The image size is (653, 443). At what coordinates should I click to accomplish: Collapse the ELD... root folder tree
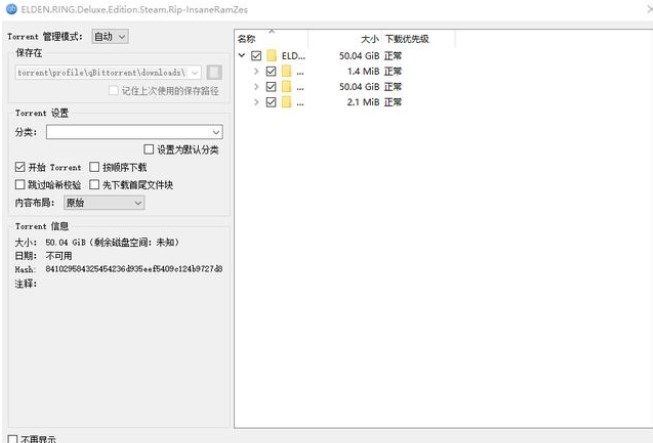(x=242, y=55)
